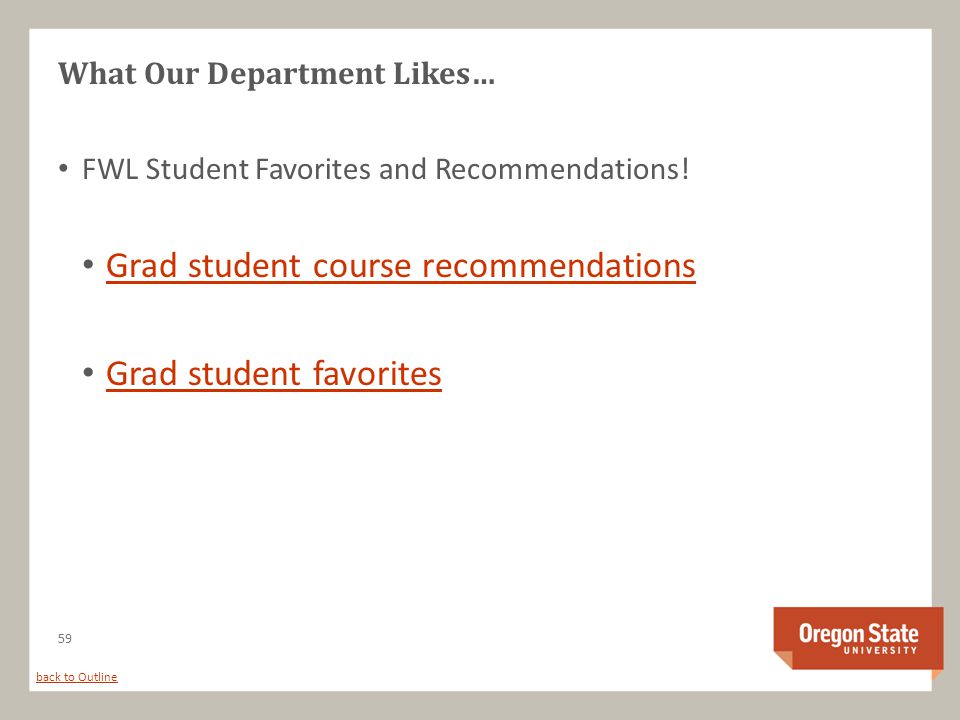This screenshot has height=720, width=960.
Task: Click the word recommendations in the first orange link
Action: point(558,266)
